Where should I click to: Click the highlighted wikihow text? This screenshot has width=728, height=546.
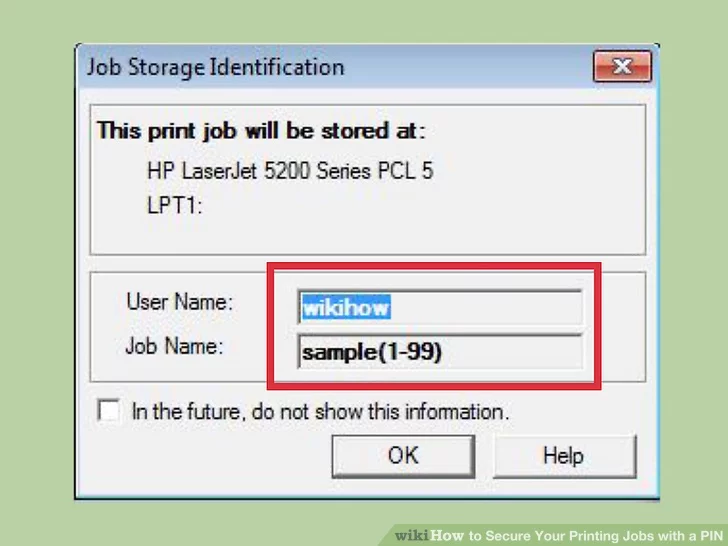[x=346, y=308]
